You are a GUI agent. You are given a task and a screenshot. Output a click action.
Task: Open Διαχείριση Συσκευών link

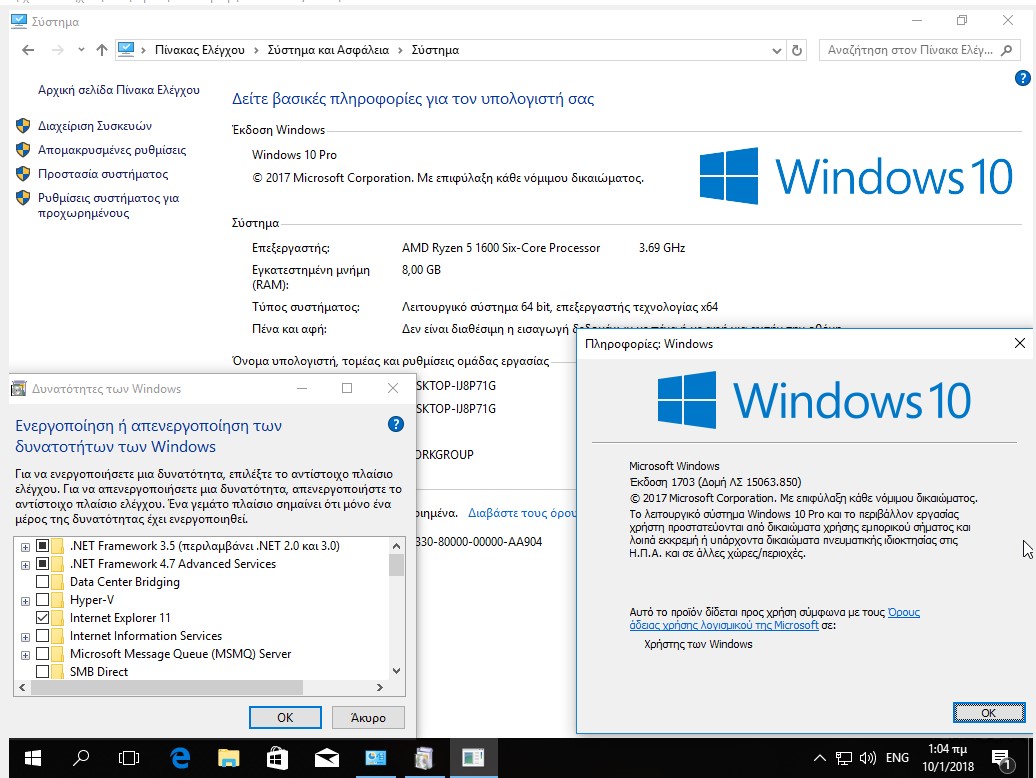[94, 125]
